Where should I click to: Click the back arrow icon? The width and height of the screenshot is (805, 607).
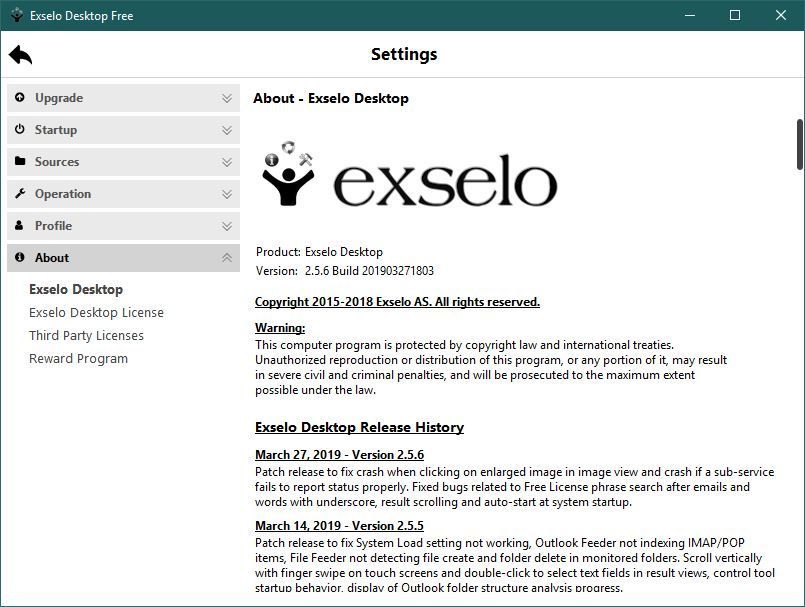pos(21,54)
